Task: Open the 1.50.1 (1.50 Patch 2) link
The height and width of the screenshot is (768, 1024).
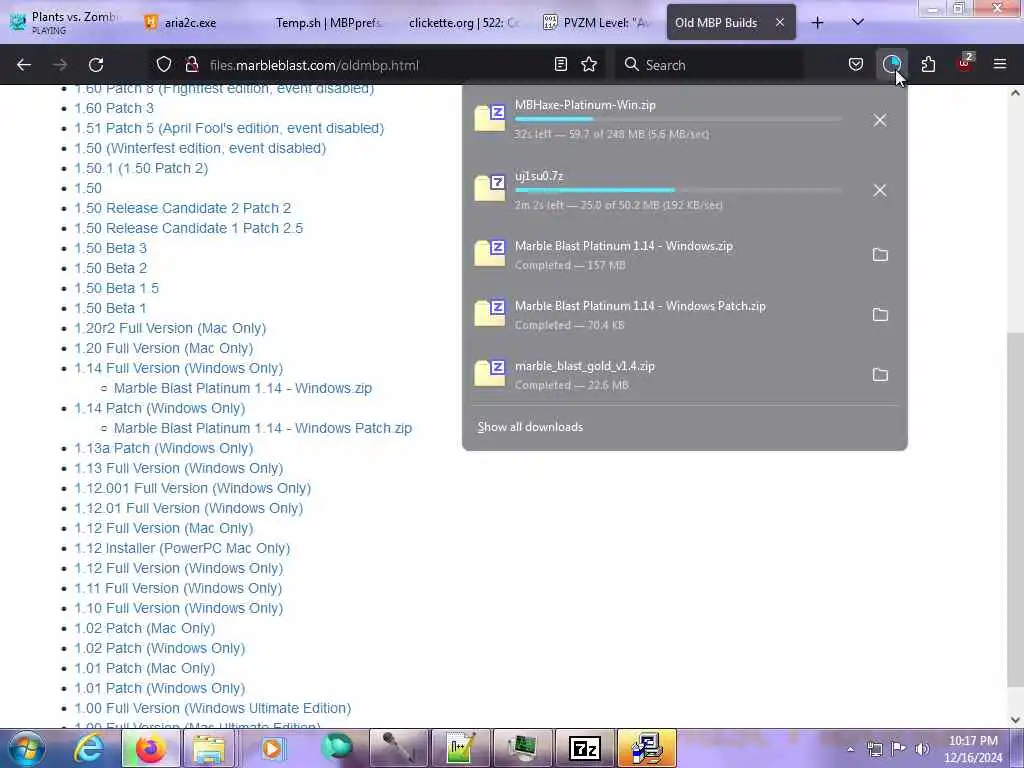Action: pyautogui.click(x=141, y=168)
